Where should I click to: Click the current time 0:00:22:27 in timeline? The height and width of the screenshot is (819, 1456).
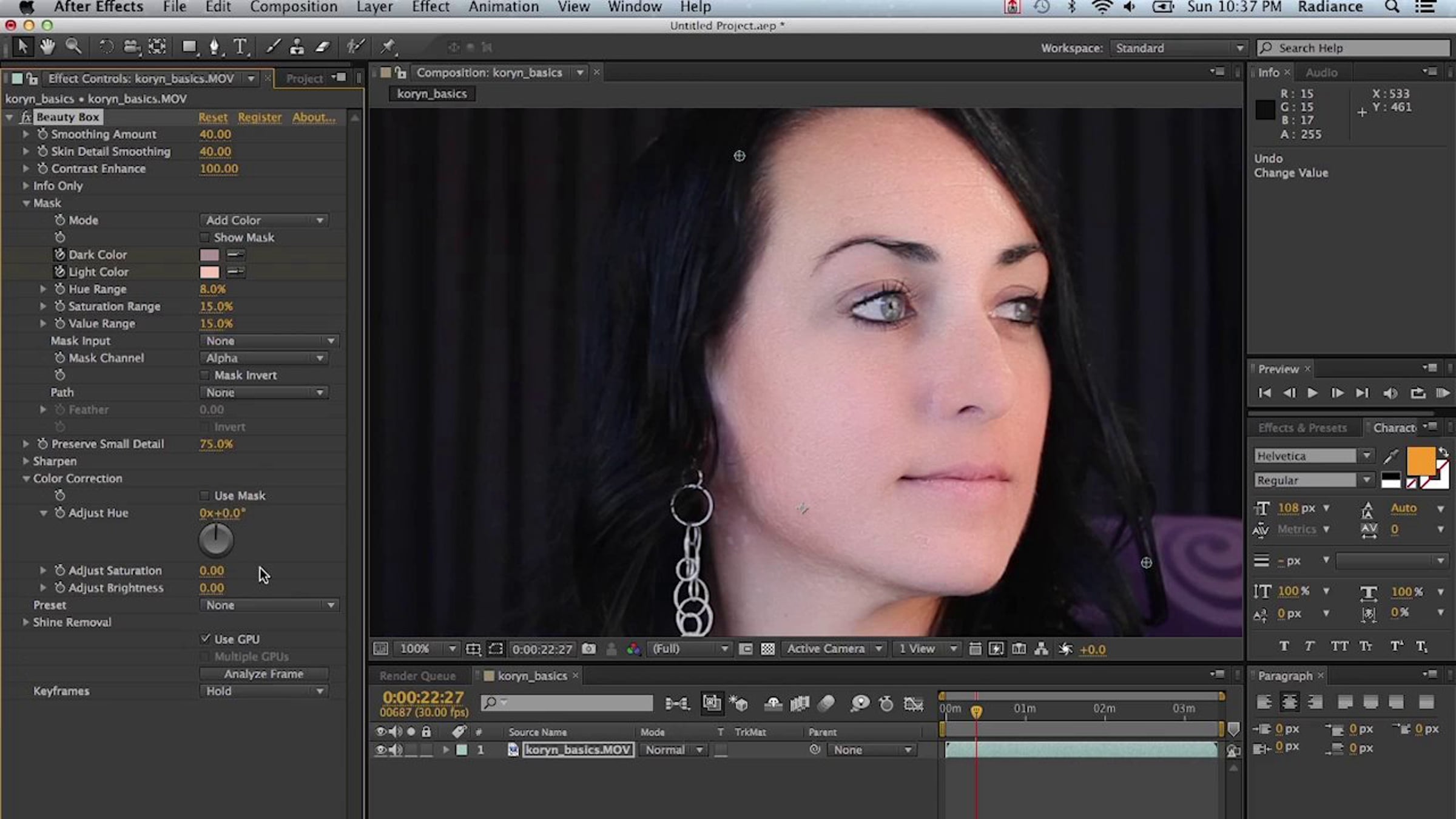(x=423, y=698)
